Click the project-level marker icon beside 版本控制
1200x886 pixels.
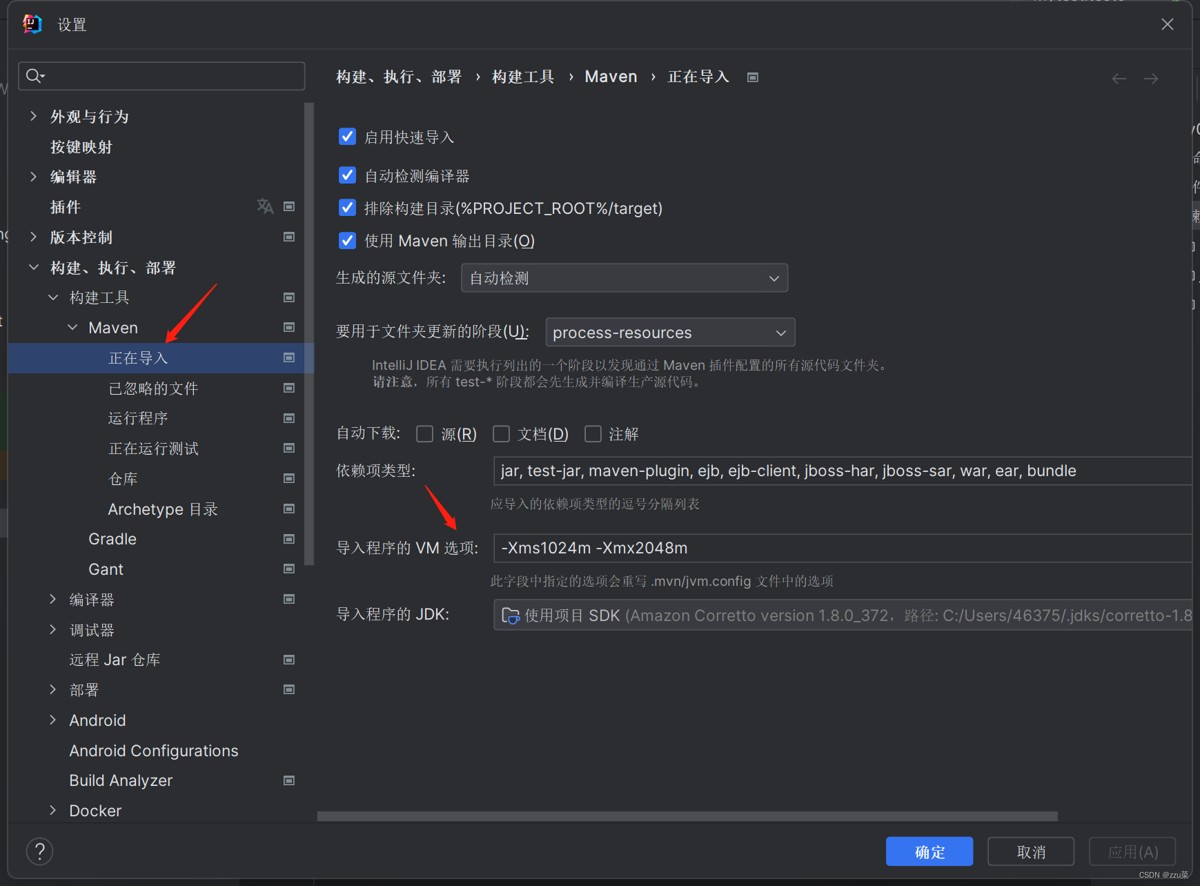pos(289,237)
